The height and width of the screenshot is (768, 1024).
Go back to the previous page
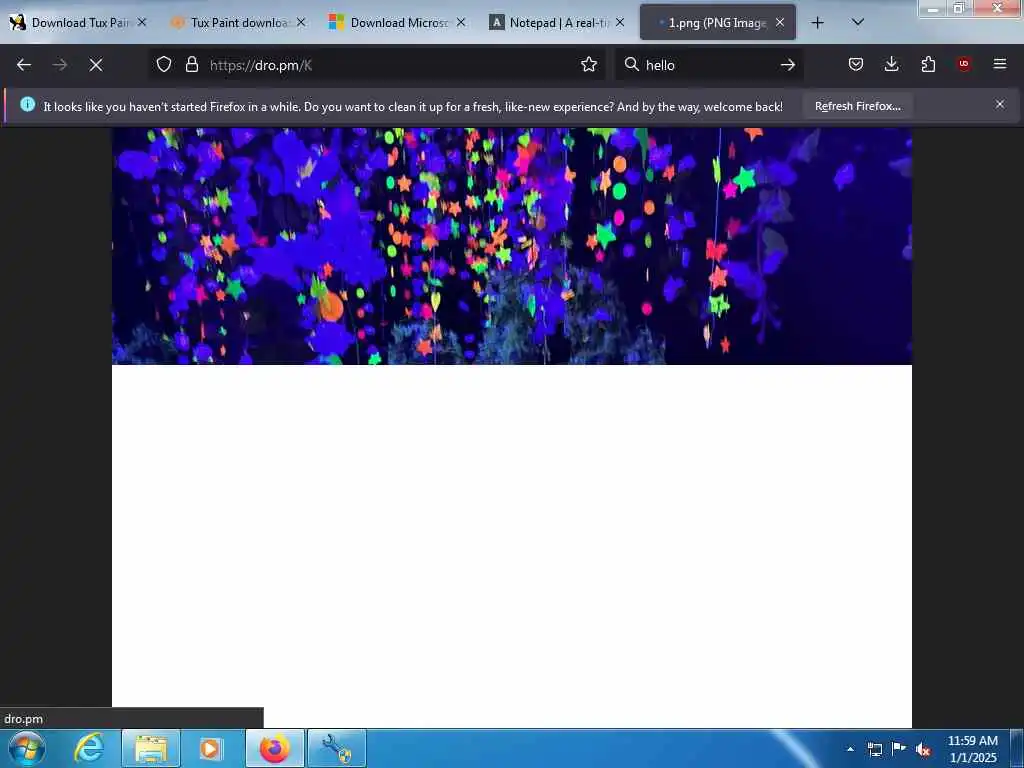click(x=24, y=65)
